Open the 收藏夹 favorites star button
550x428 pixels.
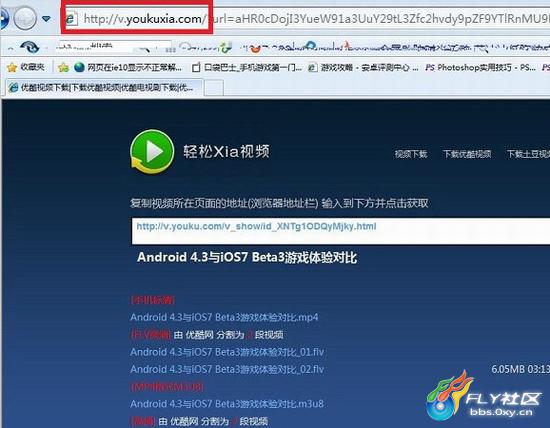click(x=26, y=67)
